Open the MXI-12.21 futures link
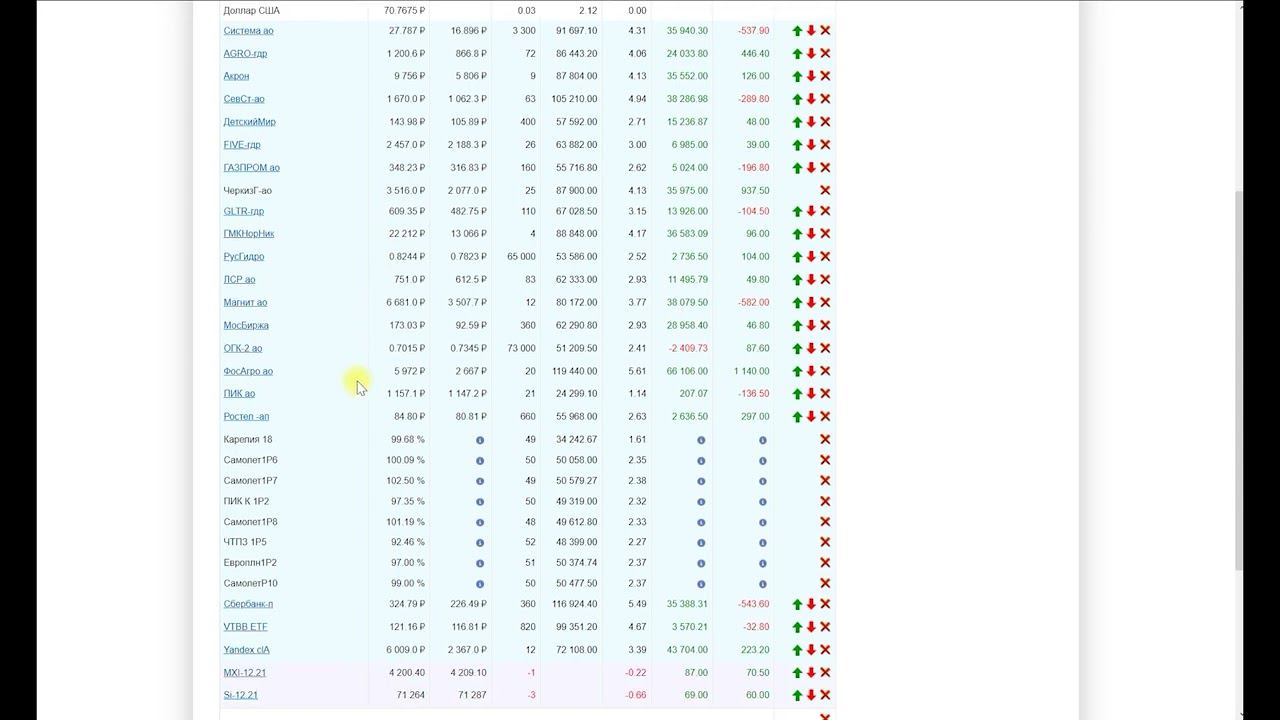1280x720 pixels. click(244, 673)
